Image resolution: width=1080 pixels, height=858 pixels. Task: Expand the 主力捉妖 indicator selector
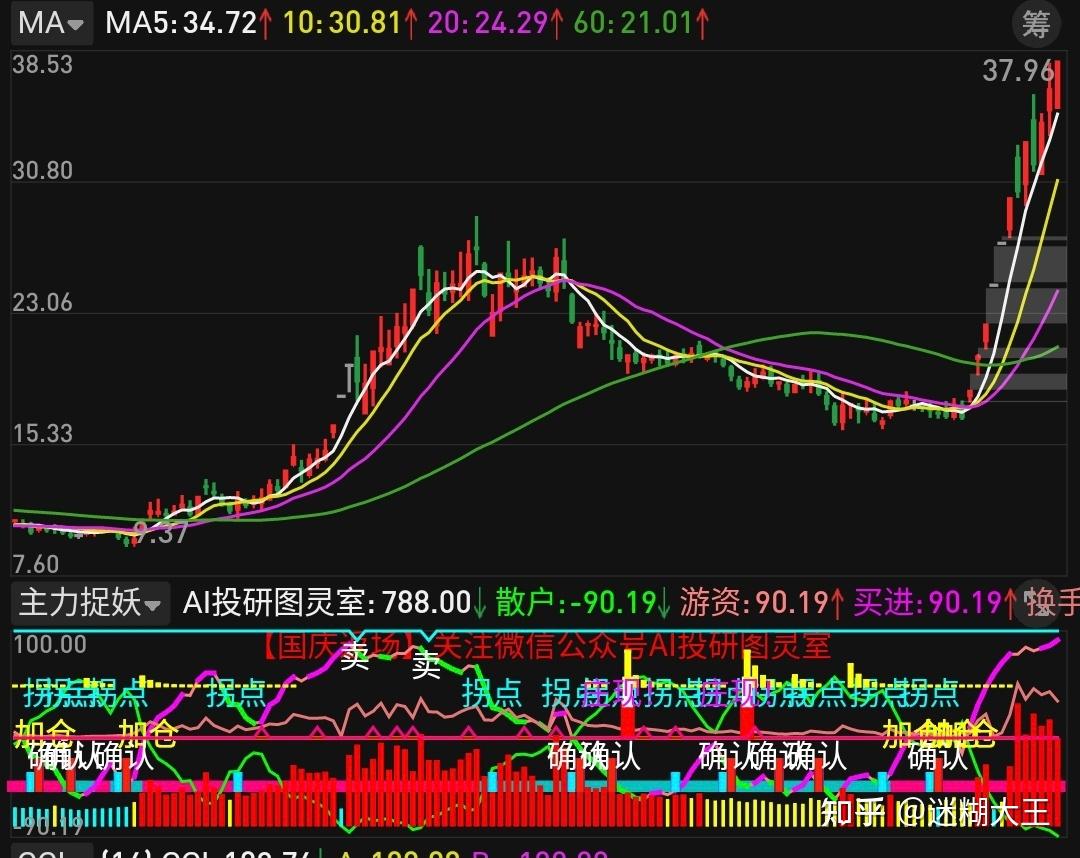click(x=91, y=603)
